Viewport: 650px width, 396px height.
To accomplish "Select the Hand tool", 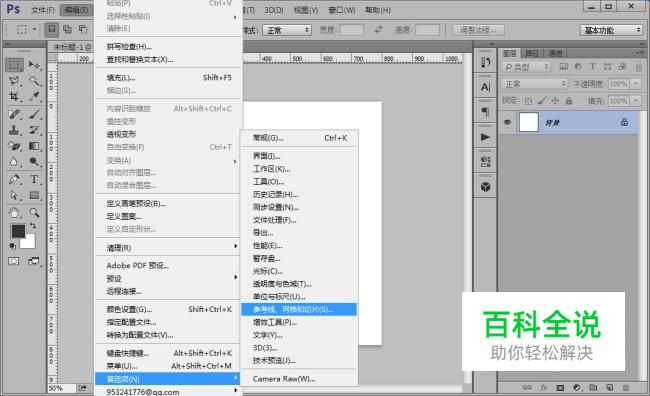I will click(14, 213).
